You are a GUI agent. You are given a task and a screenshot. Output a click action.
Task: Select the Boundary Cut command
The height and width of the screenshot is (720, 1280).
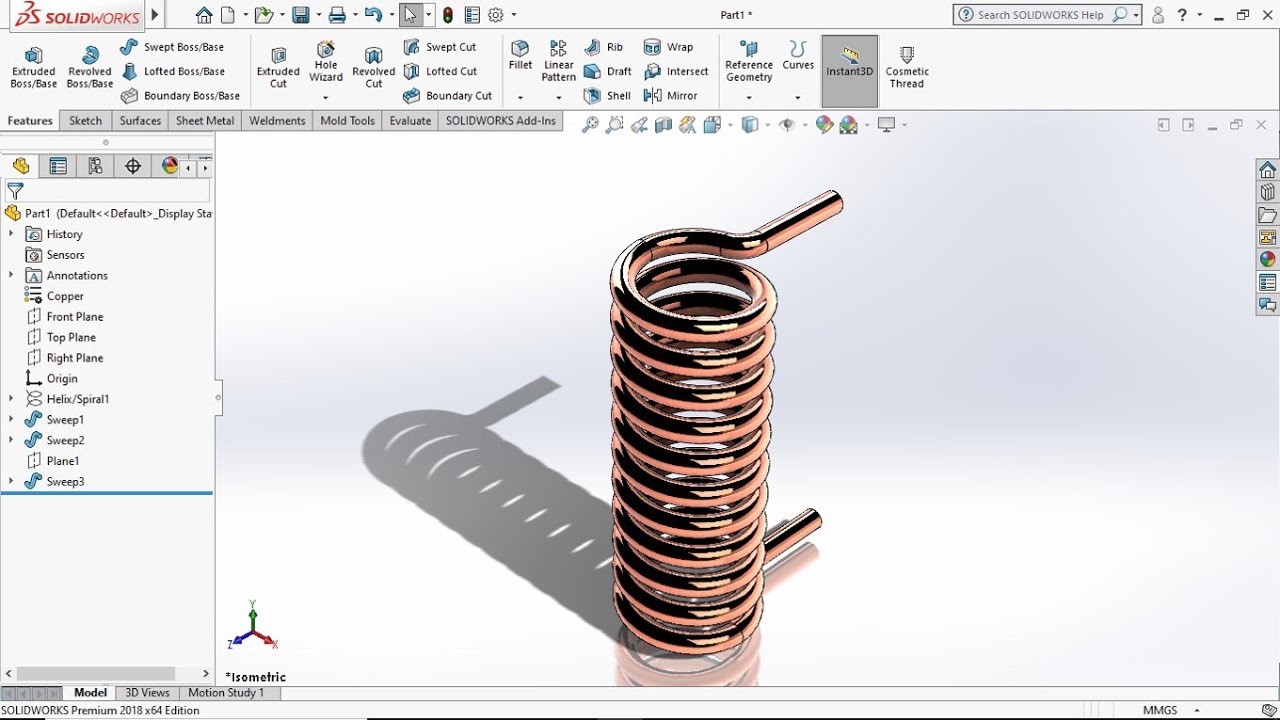coord(447,96)
